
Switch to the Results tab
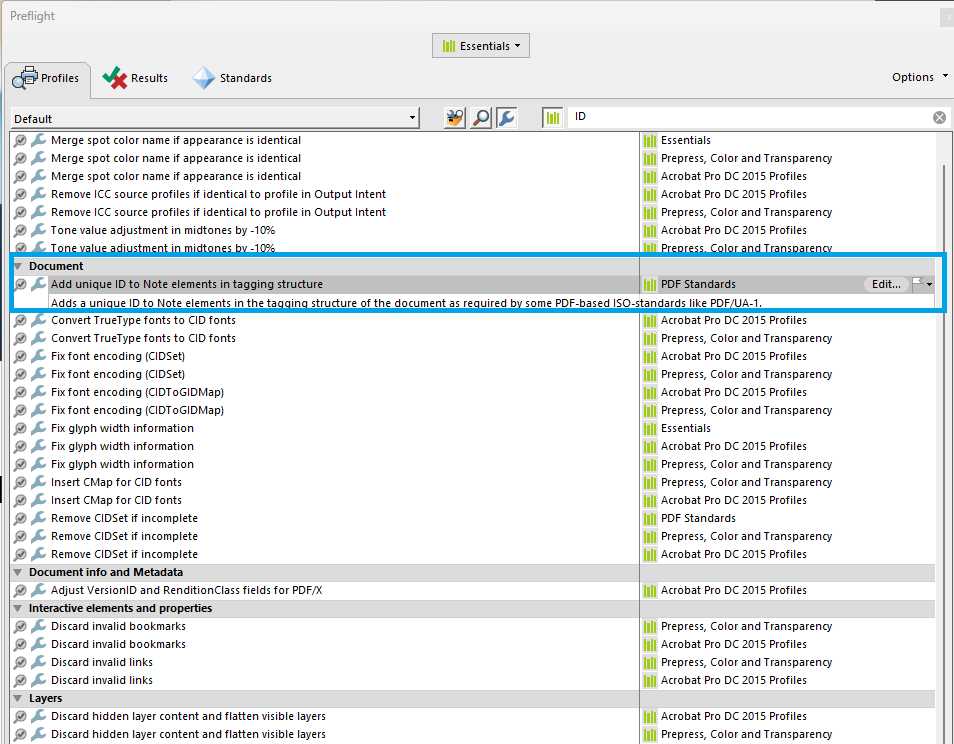click(x=136, y=78)
